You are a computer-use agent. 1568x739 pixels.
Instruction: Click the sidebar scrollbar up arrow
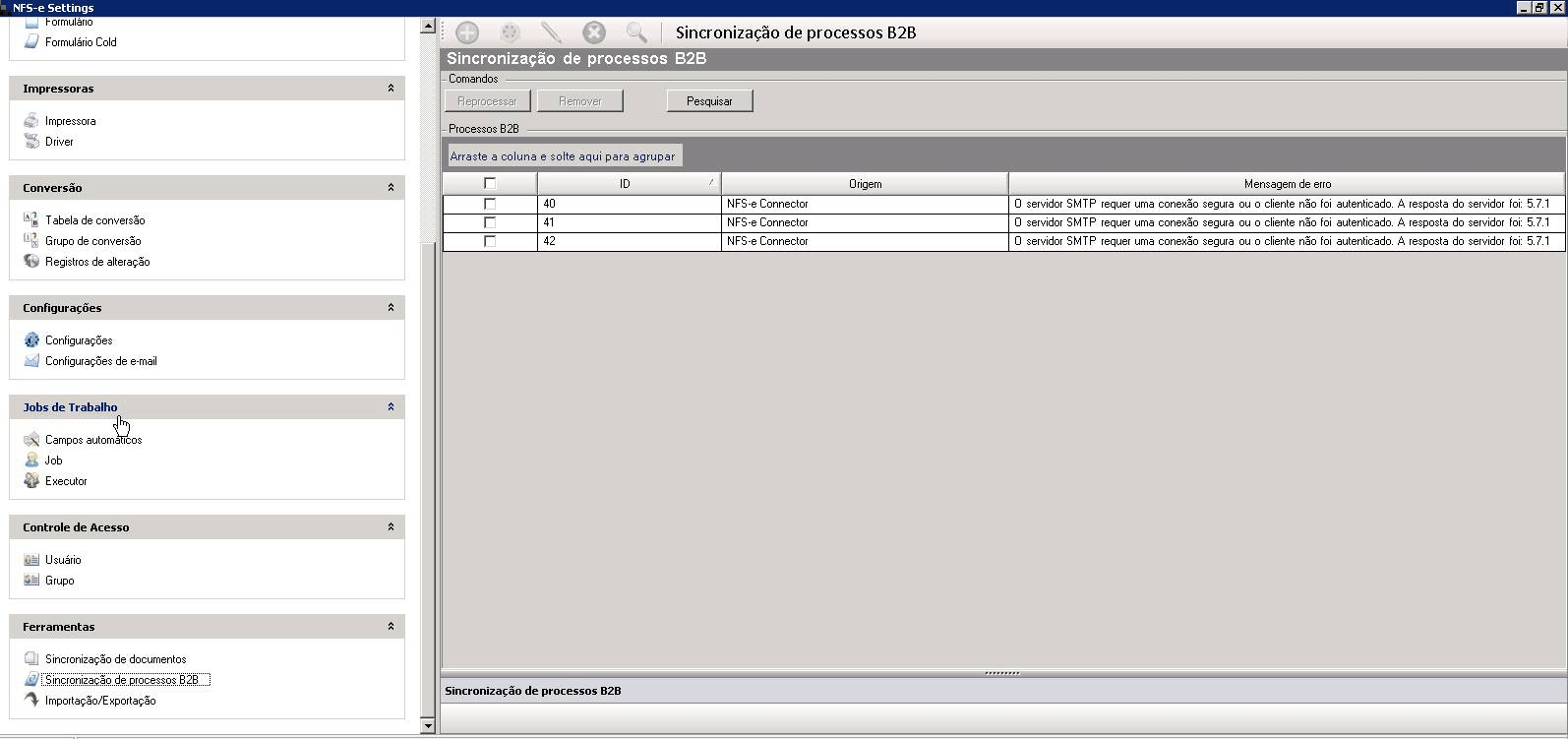tap(428, 27)
